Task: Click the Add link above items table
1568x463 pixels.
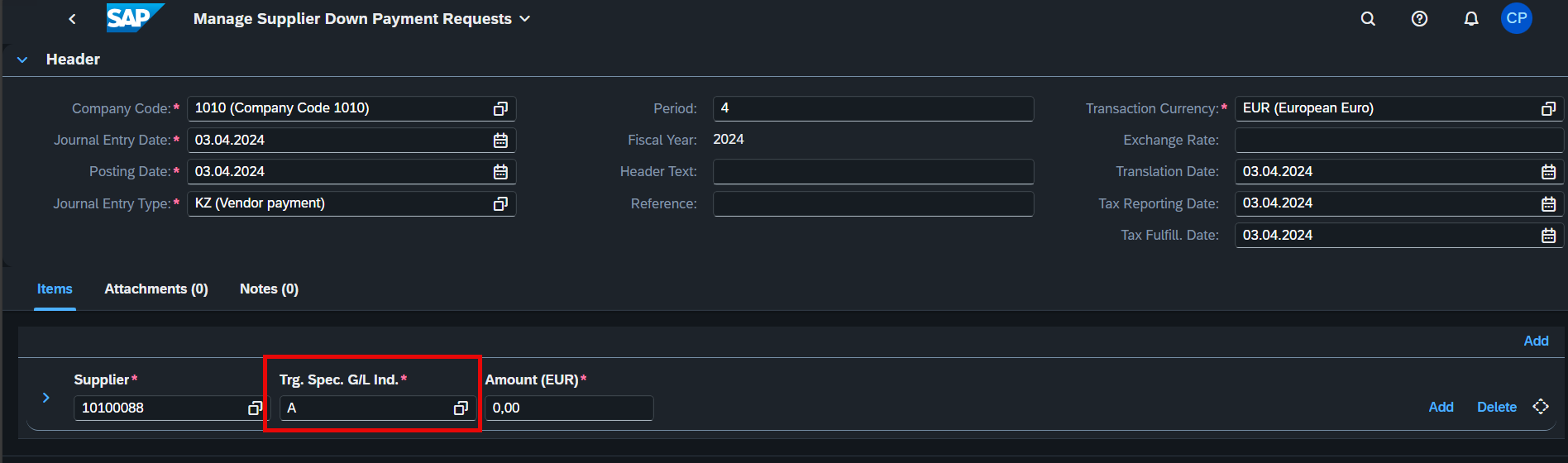Action: coord(1536,341)
